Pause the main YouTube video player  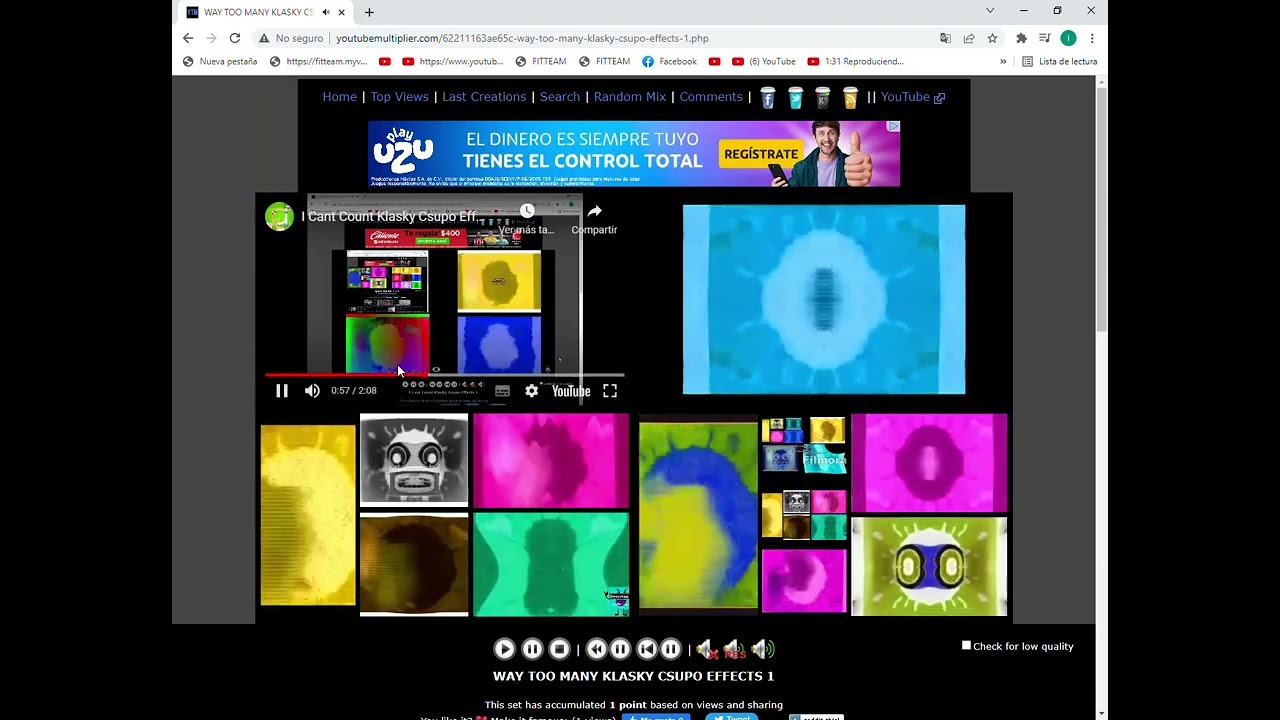pos(282,391)
